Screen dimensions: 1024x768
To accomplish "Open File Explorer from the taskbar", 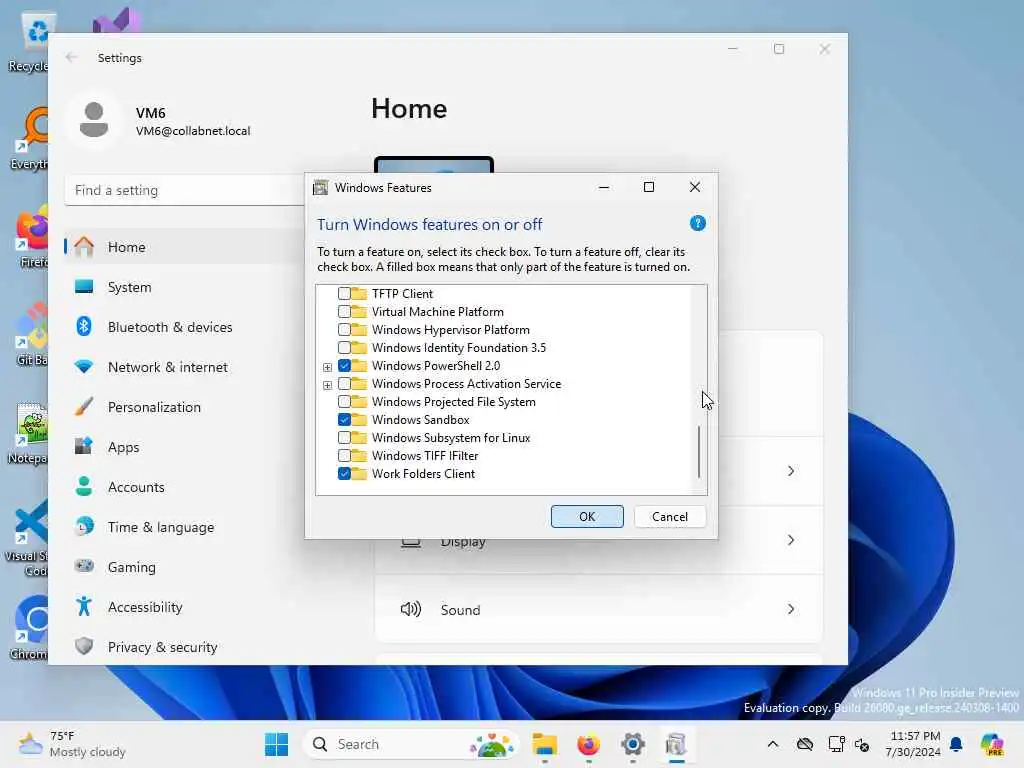I will [x=544, y=744].
